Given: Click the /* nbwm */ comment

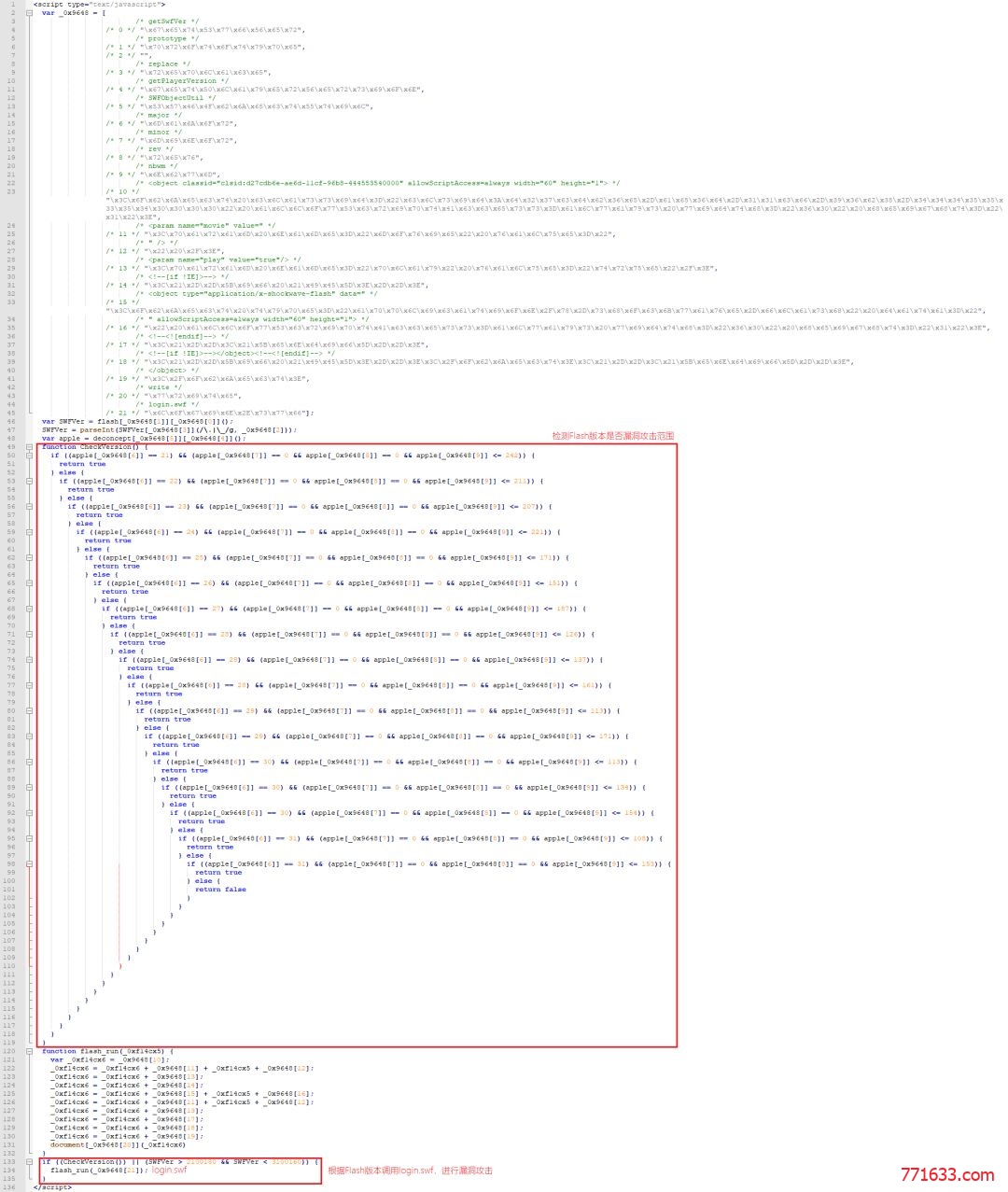Looking at the screenshot, I should 157,166.
